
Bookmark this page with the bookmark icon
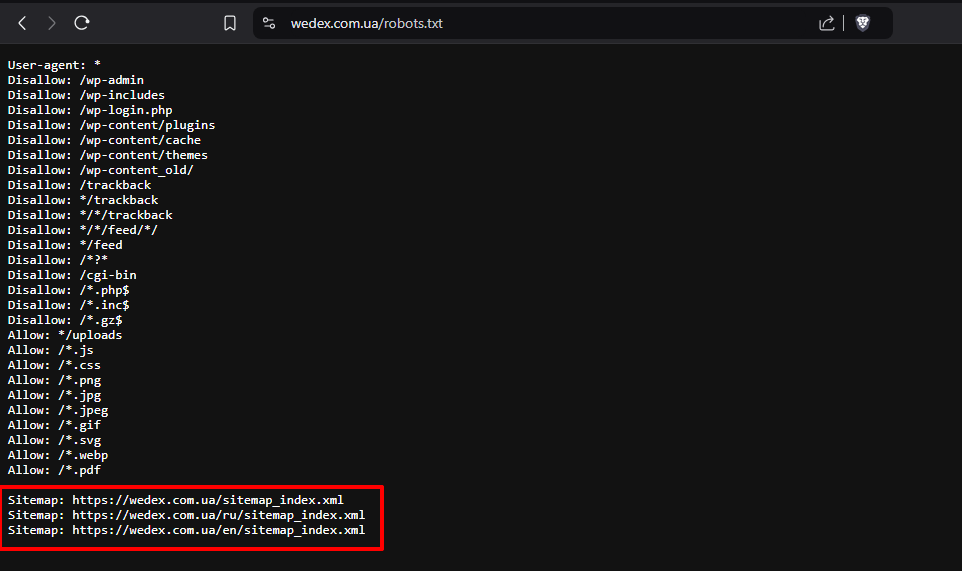click(x=230, y=23)
